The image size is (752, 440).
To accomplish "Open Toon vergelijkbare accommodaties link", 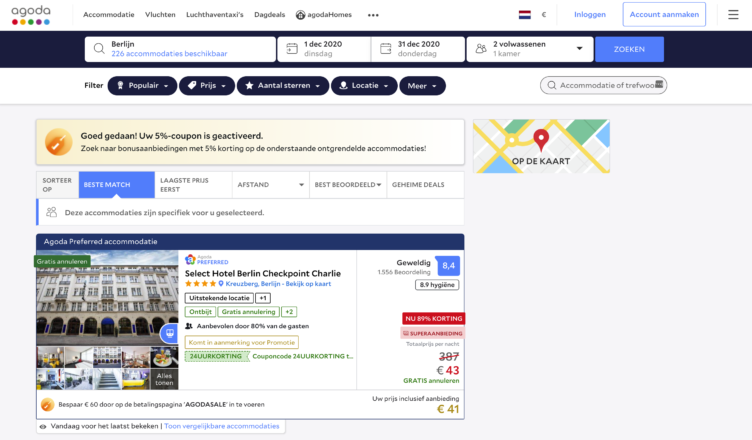I will (x=221, y=426).
